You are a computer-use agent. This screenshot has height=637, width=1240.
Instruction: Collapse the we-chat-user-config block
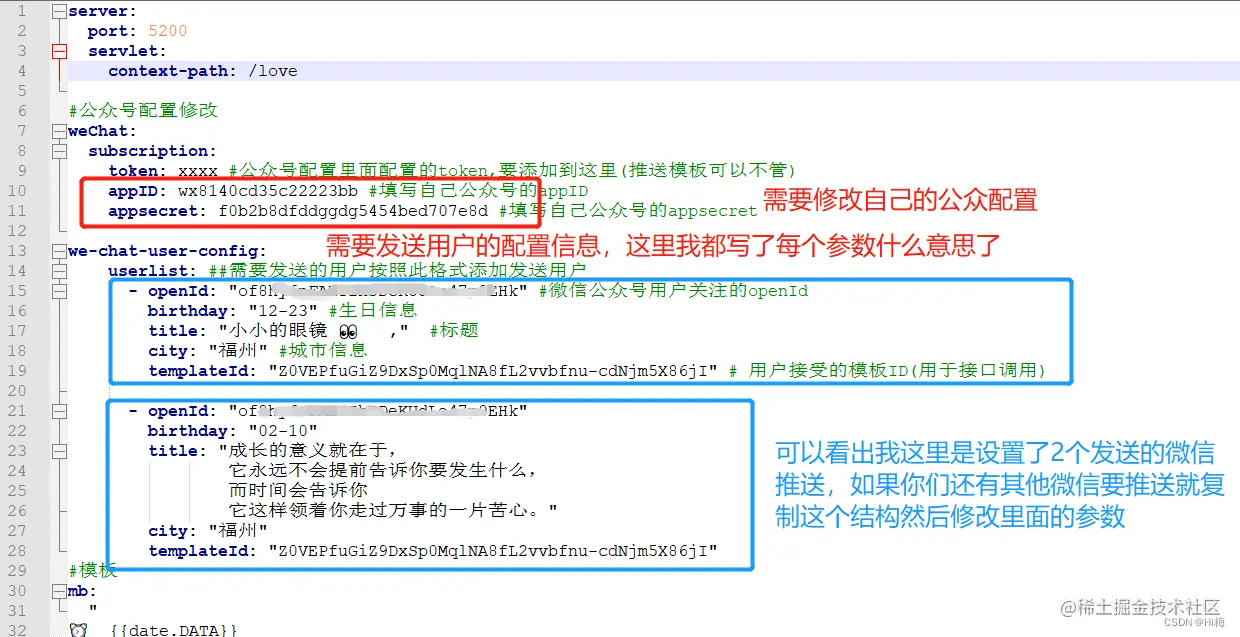pyautogui.click(x=58, y=251)
